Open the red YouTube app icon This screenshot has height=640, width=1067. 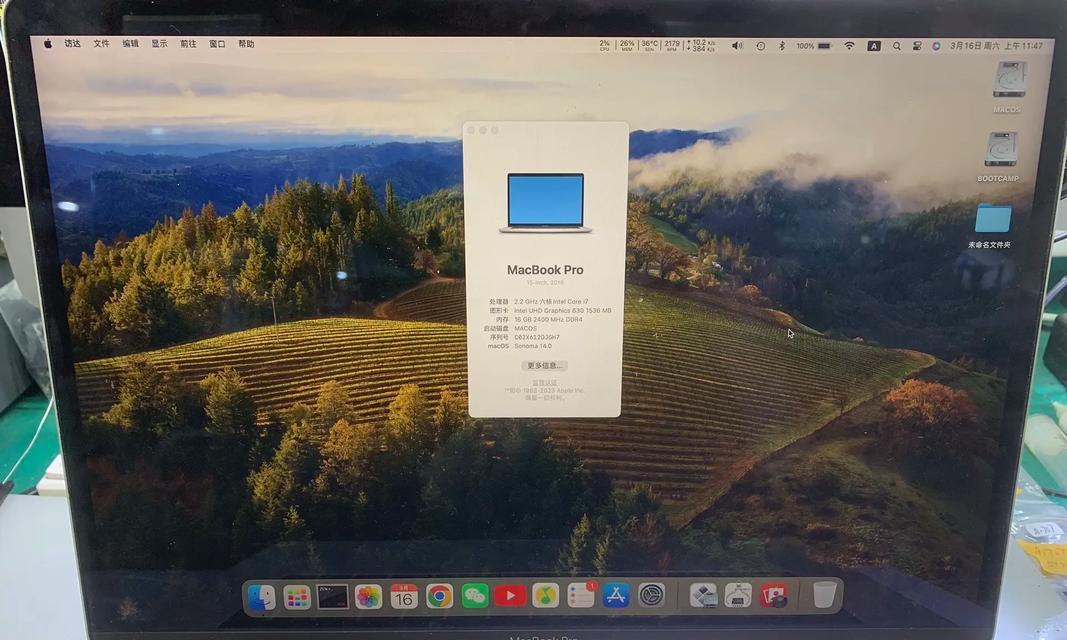tap(510, 596)
